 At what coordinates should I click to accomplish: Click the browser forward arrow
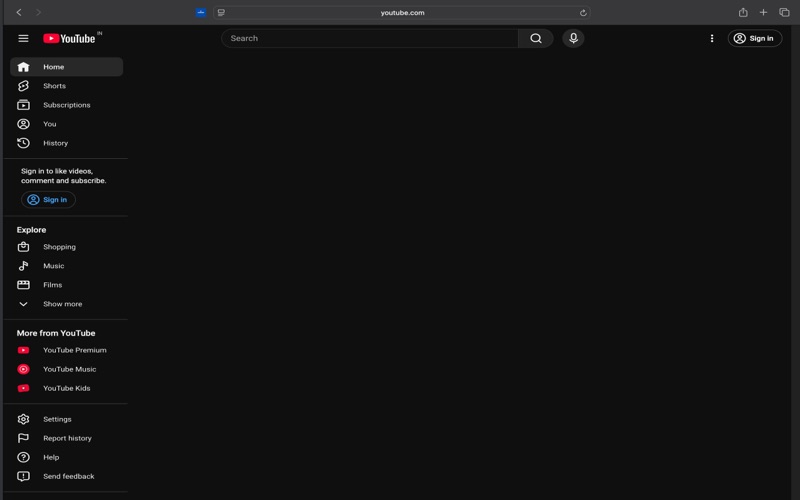[38, 12]
